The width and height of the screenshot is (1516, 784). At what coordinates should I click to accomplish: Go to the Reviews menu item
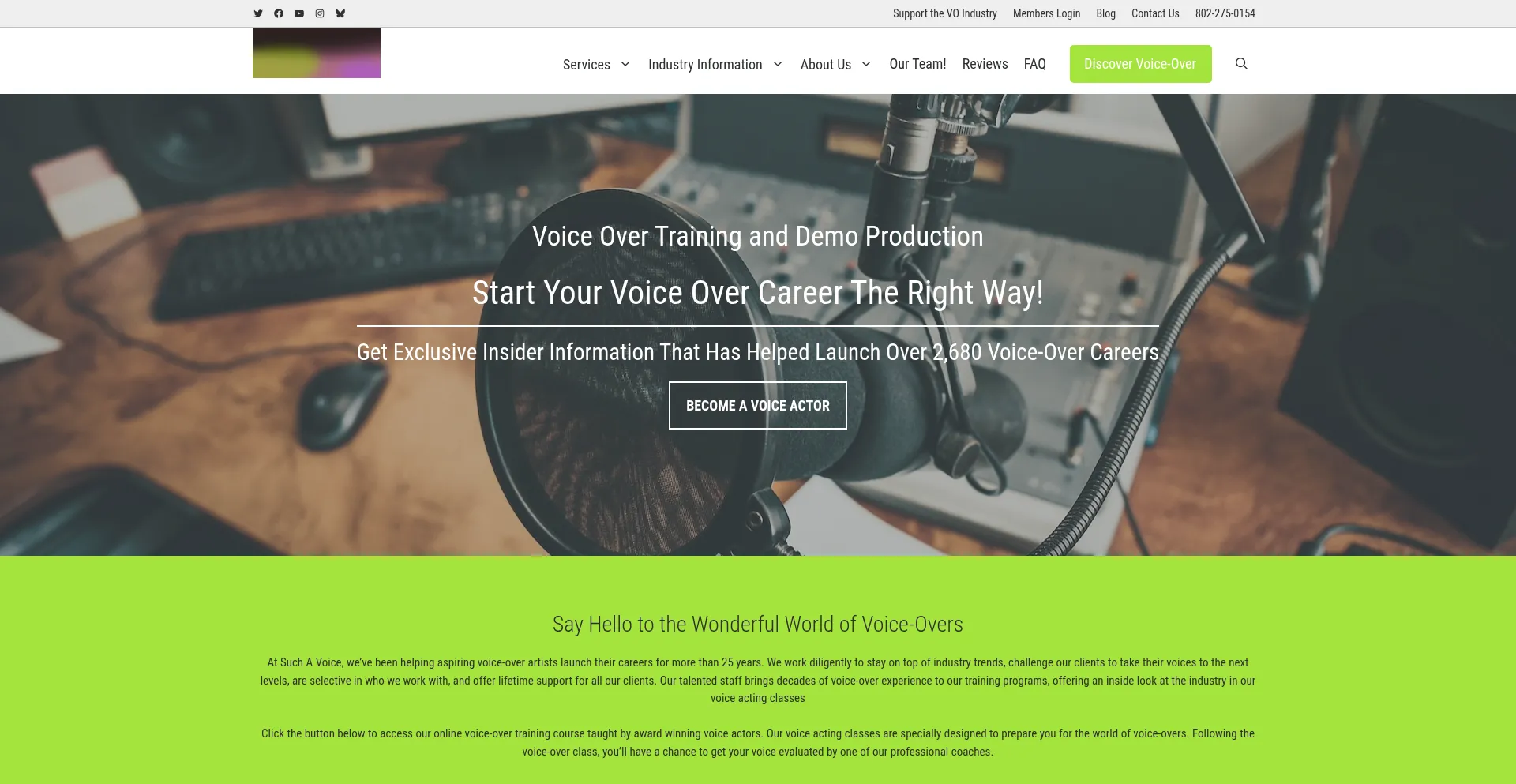tap(985, 64)
